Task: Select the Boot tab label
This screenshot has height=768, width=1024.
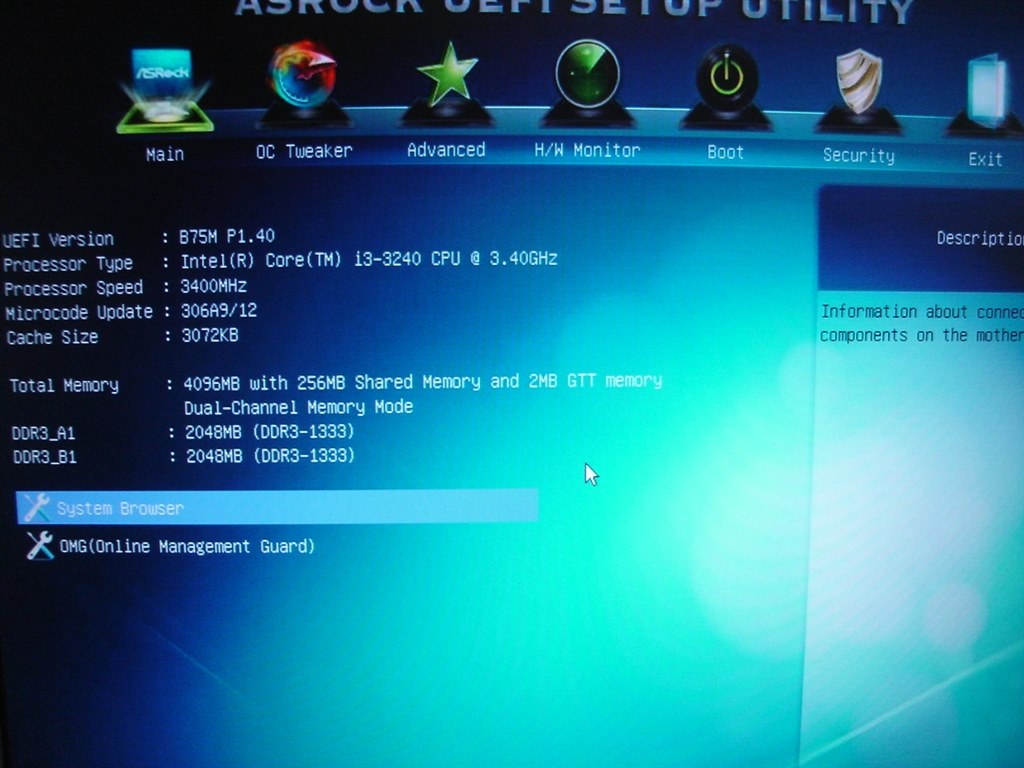Action: click(725, 152)
